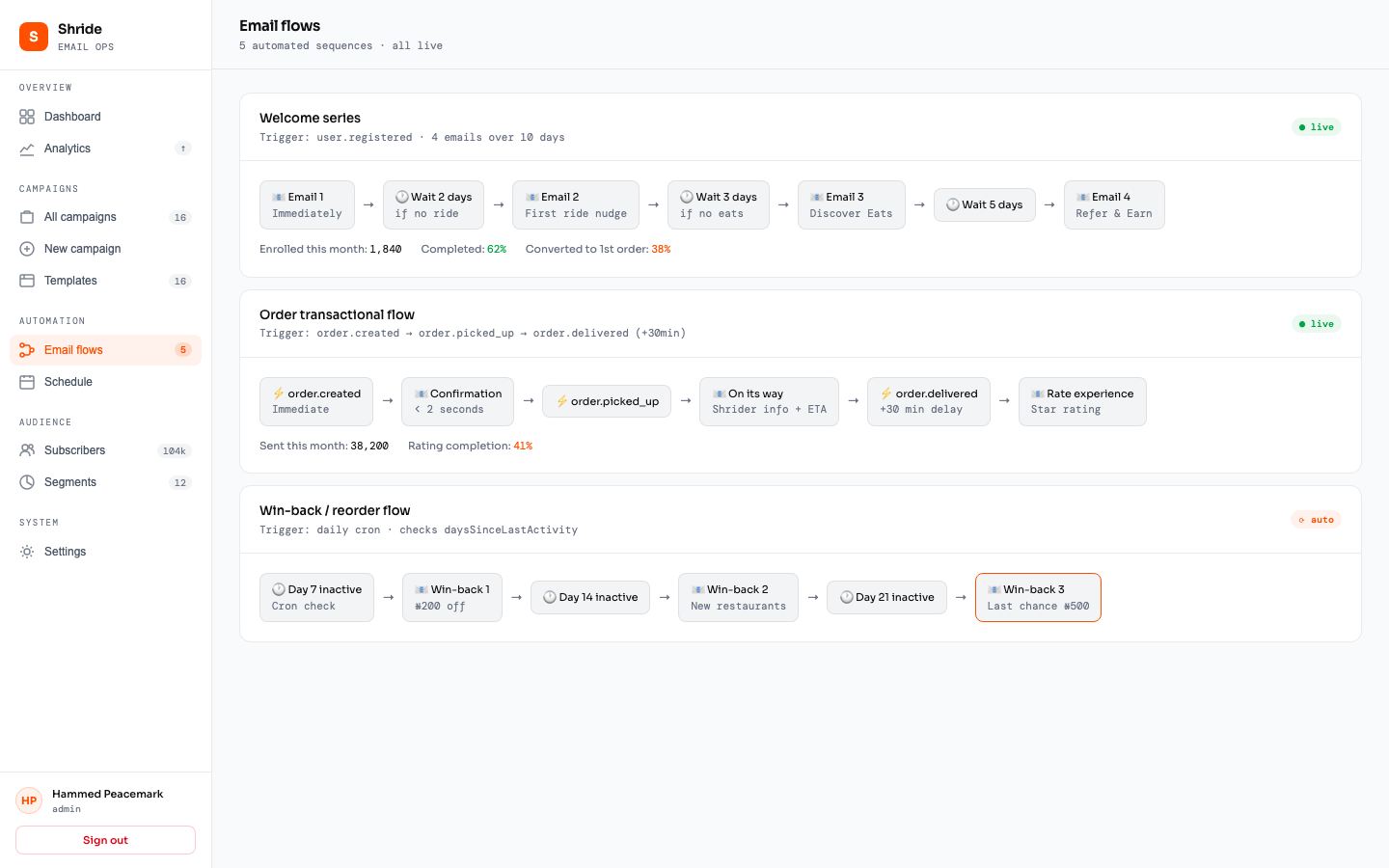The width and height of the screenshot is (1389, 868).
Task: Select the highlighted Win-back 3 node
Action: click(x=1038, y=597)
